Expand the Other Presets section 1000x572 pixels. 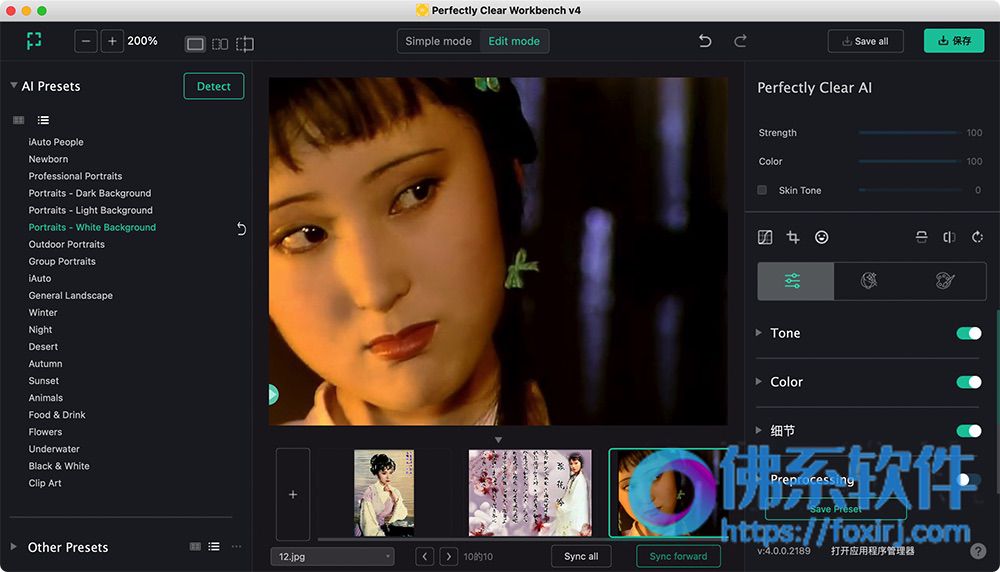point(14,547)
